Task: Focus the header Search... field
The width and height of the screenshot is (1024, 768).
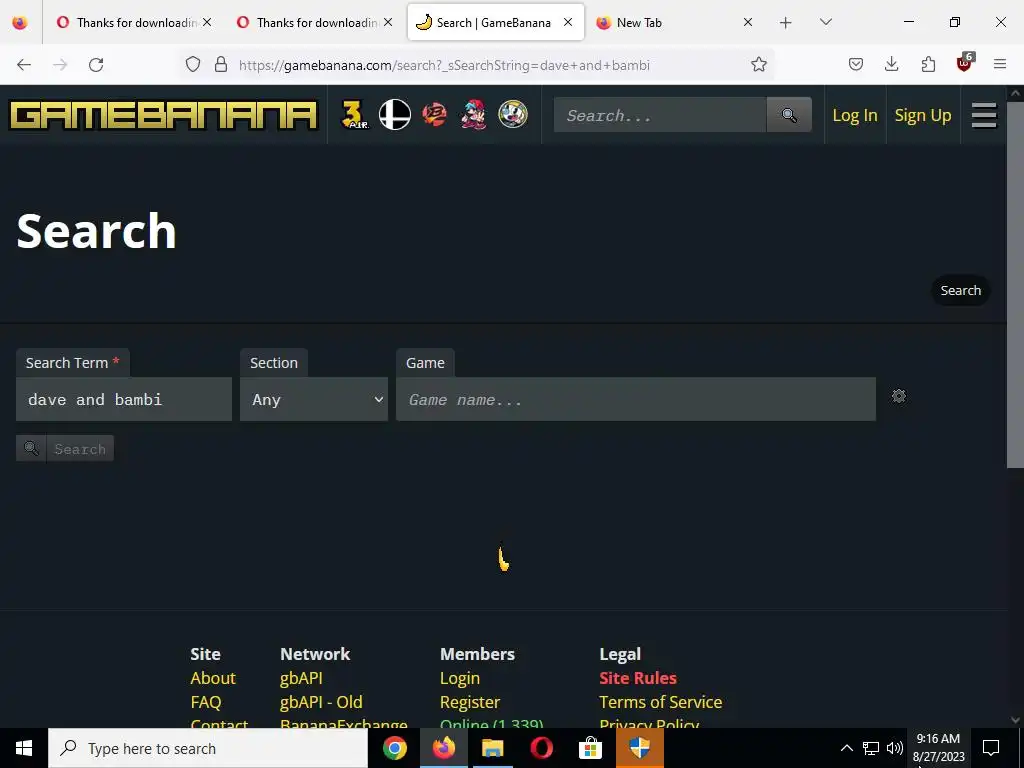Action: [660, 115]
